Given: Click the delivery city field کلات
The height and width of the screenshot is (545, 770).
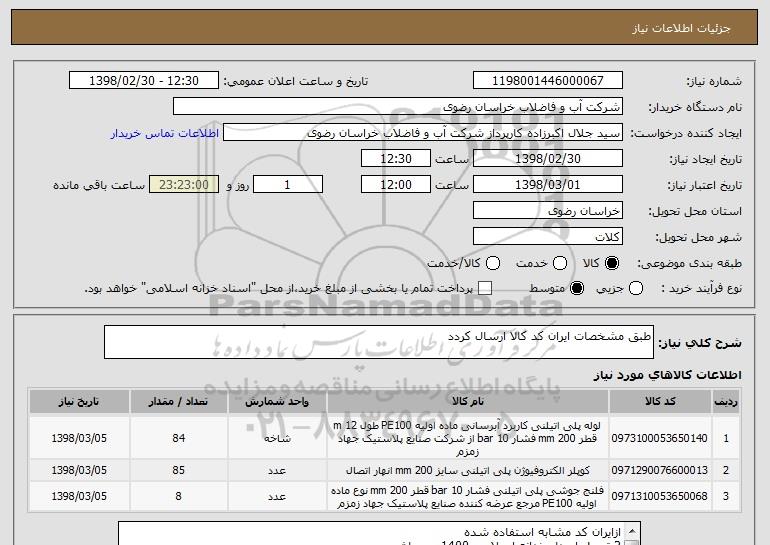Looking at the screenshot, I should click(x=548, y=237).
